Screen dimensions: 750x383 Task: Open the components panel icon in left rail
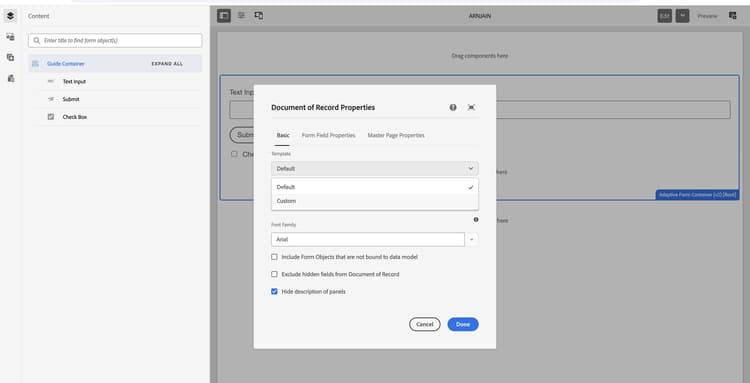click(x=11, y=57)
